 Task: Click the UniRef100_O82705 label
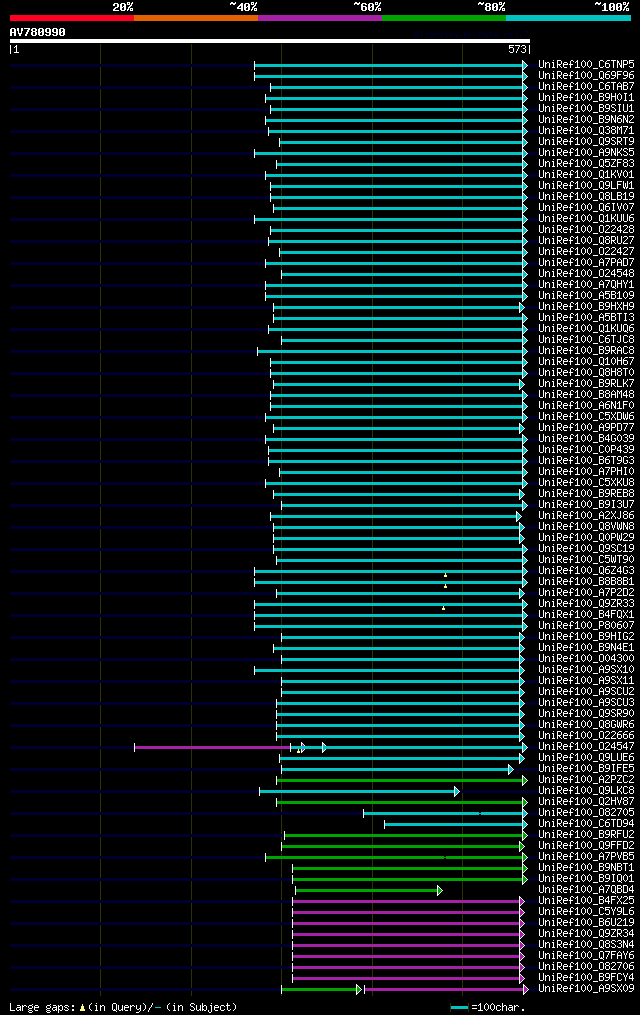click(x=586, y=813)
